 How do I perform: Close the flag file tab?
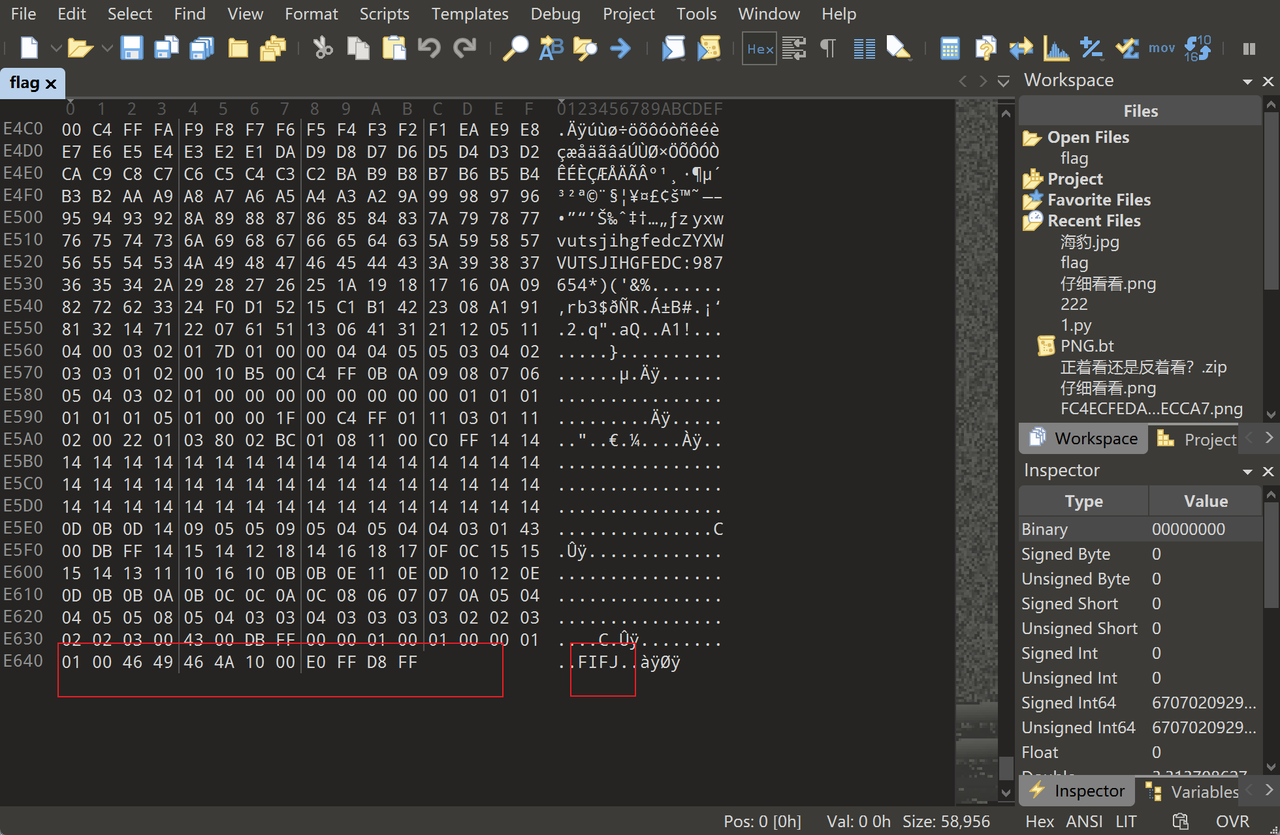point(50,84)
